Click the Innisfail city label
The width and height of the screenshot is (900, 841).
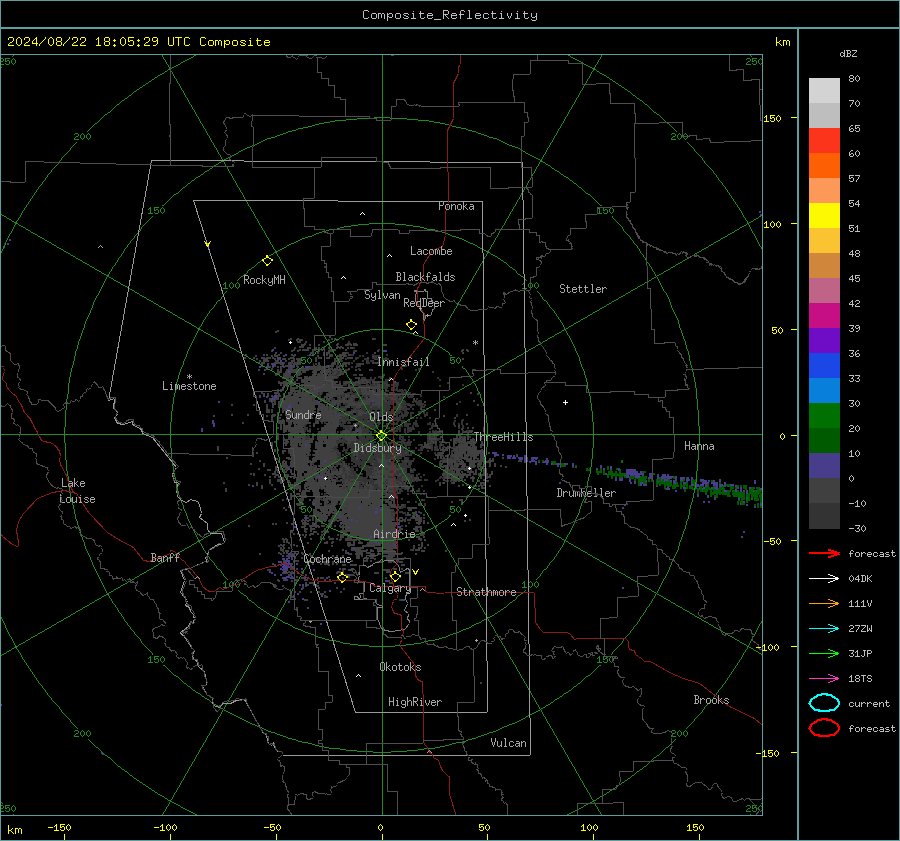pos(403,362)
